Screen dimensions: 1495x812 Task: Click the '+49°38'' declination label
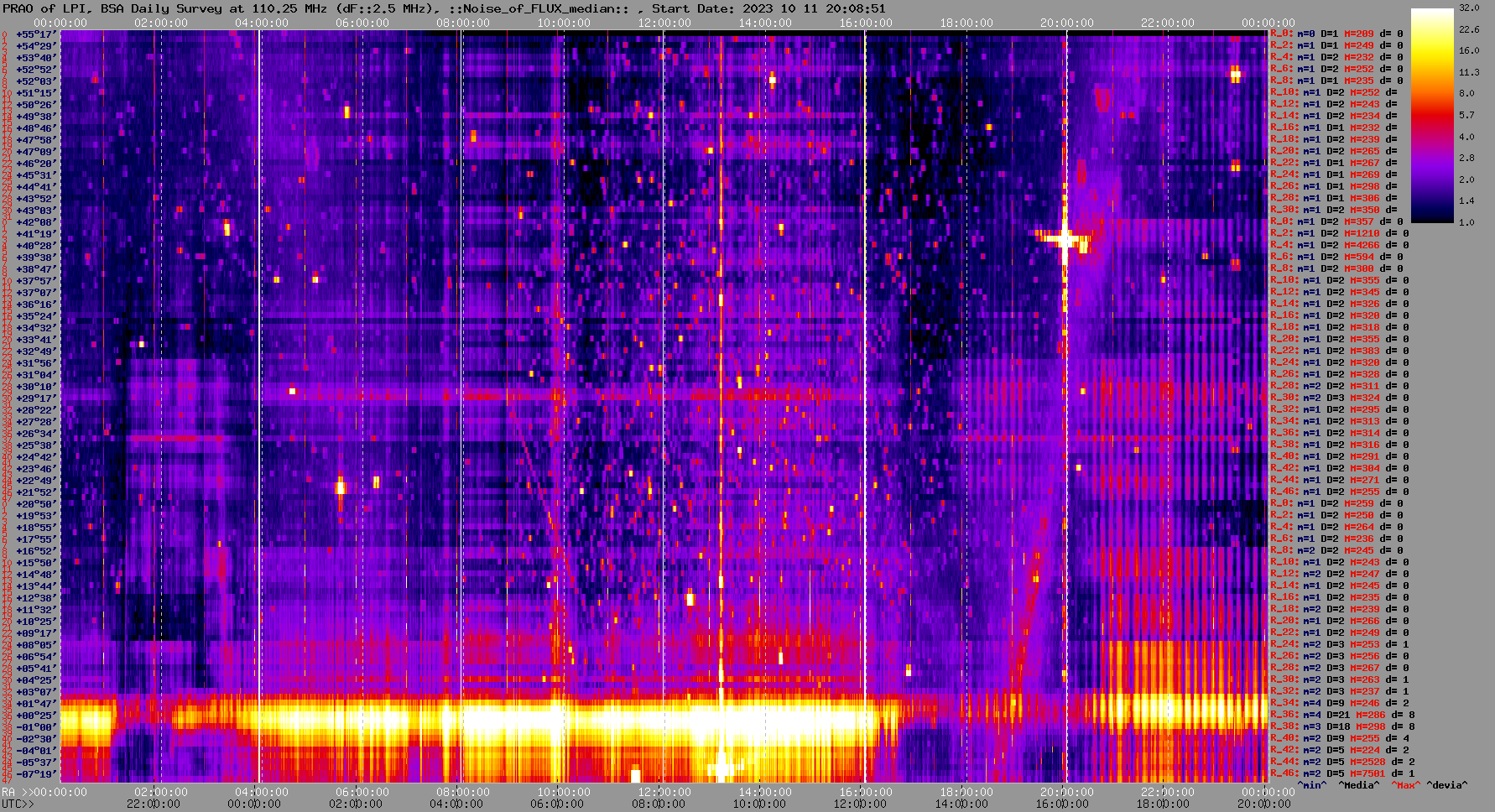click(x=35, y=117)
